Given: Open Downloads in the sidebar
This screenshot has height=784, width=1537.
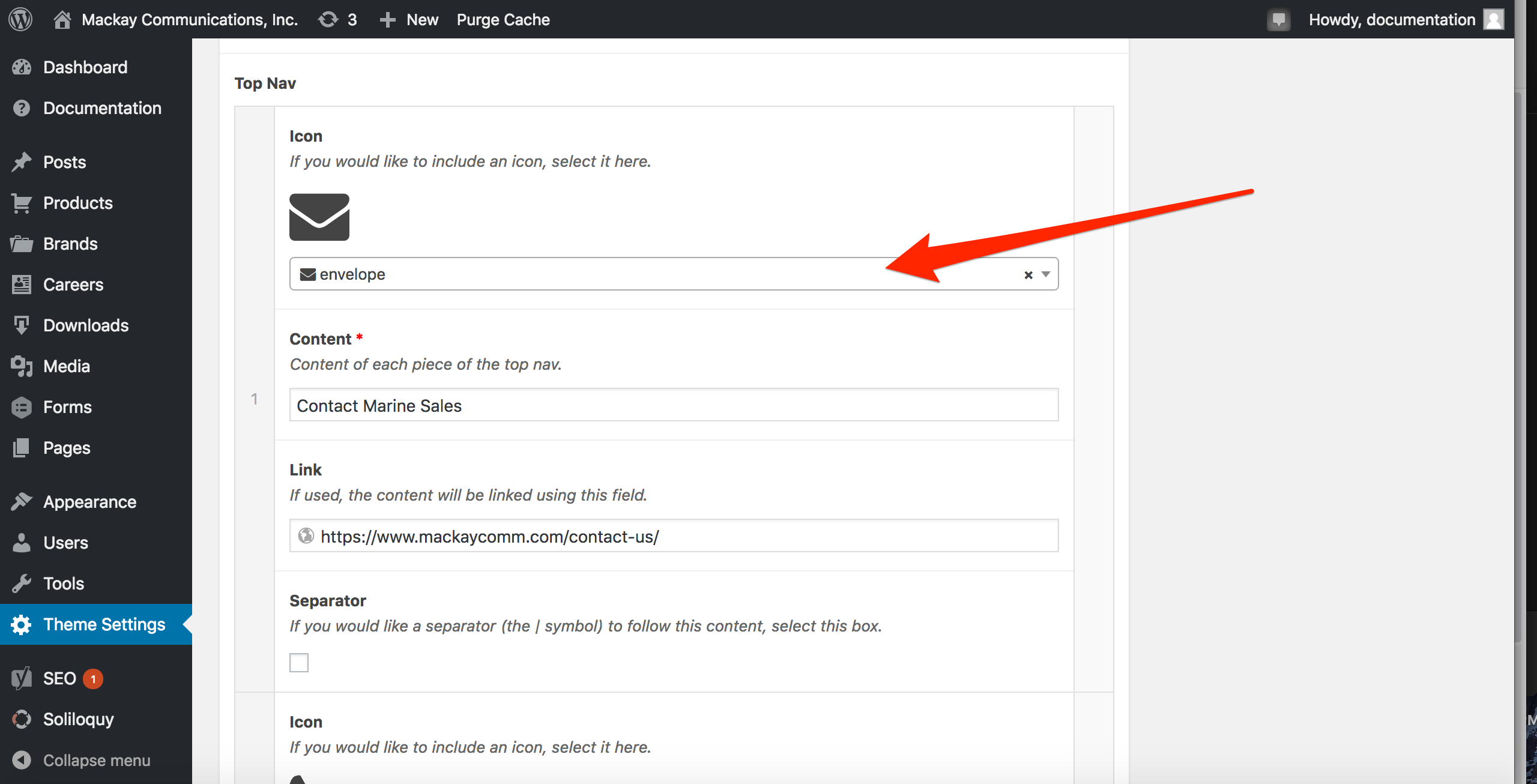Looking at the screenshot, I should [x=96, y=325].
